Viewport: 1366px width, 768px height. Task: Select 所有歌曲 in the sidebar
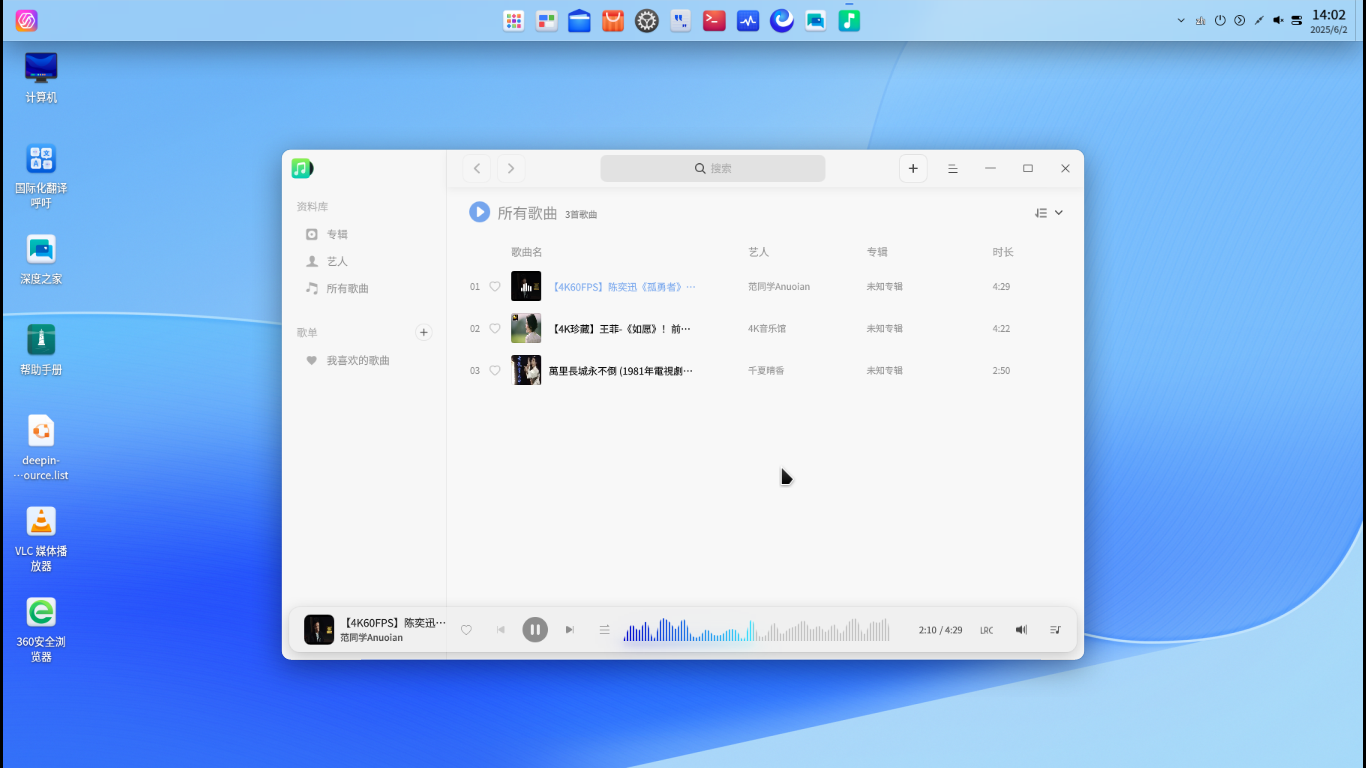point(366,288)
